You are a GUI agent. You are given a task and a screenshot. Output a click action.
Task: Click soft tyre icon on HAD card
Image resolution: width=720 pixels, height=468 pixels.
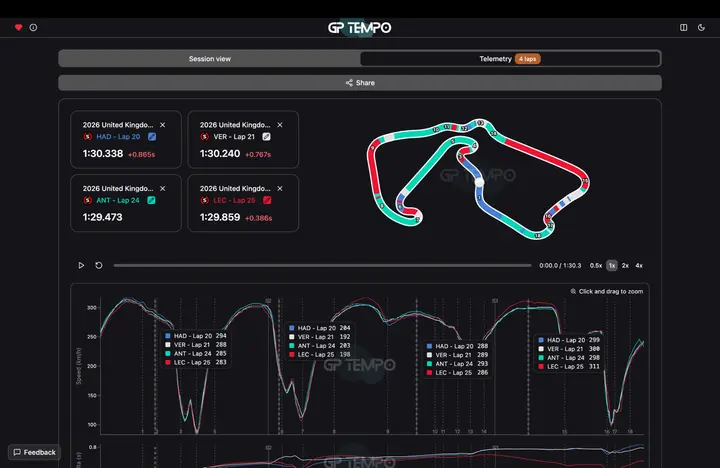pos(87,136)
